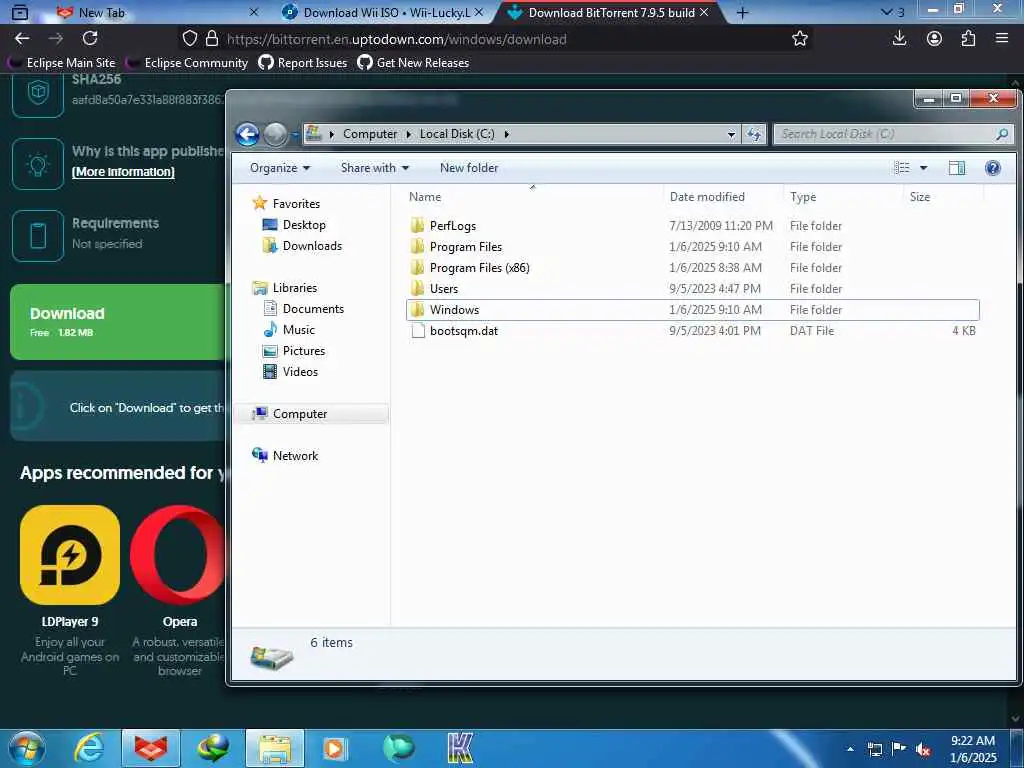Viewport: 1024px width, 768px height.
Task: Open the Windows Start menu
Action: pyautogui.click(x=27, y=748)
